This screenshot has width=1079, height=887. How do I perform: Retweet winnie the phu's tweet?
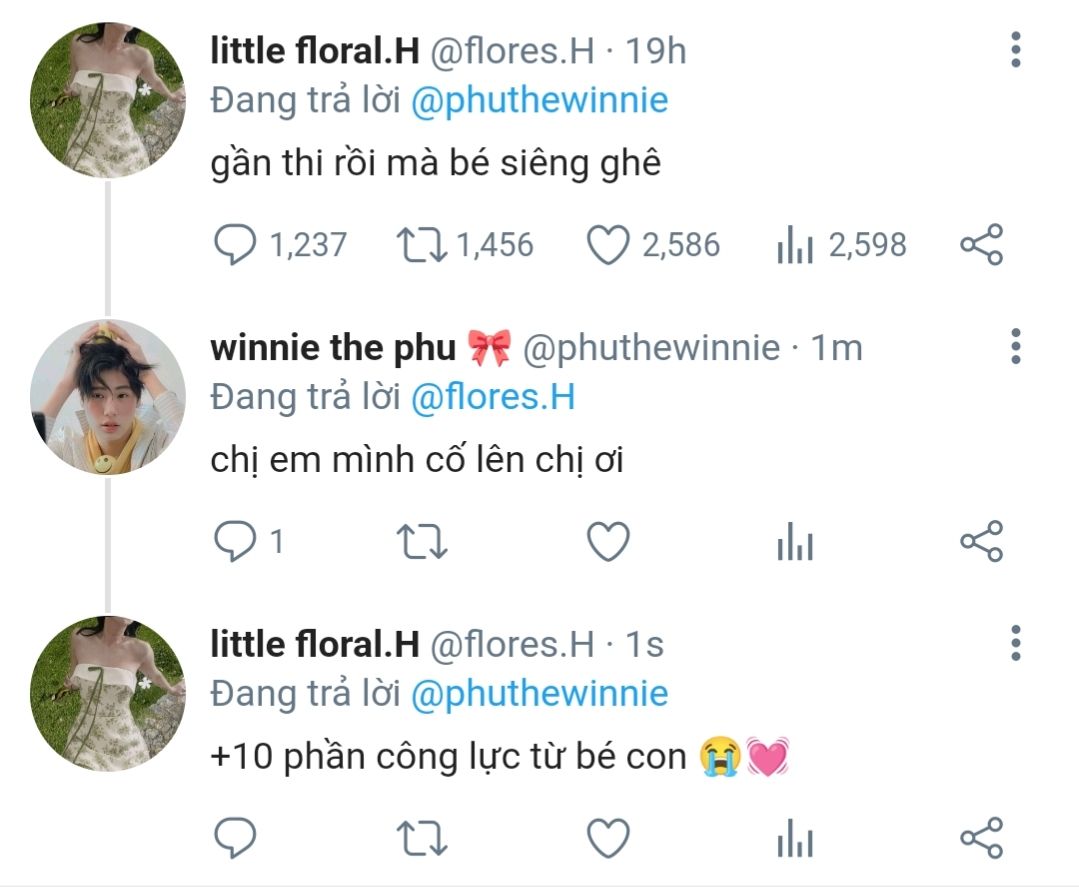(x=422, y=542)
